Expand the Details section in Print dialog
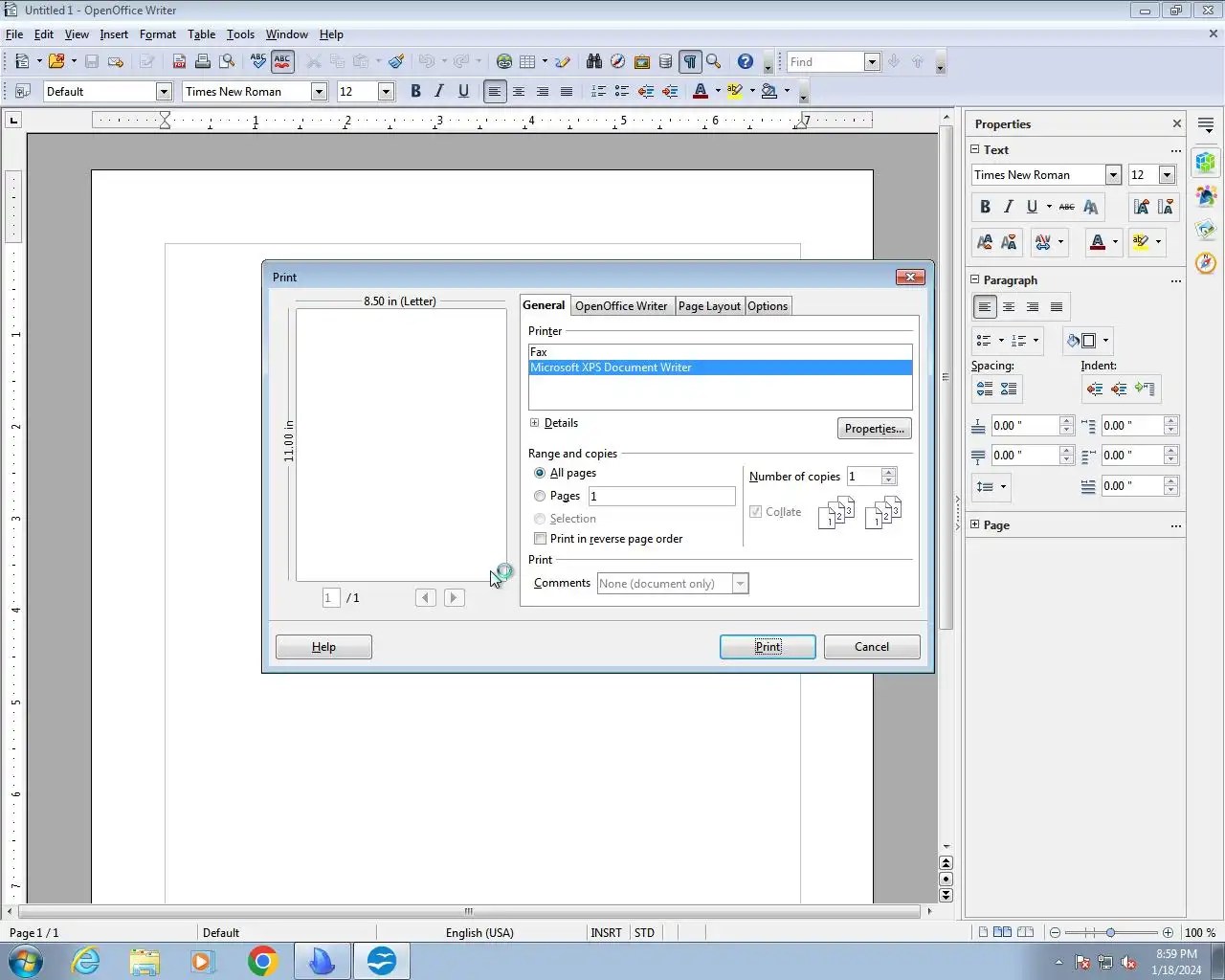 tap(535, 423)
